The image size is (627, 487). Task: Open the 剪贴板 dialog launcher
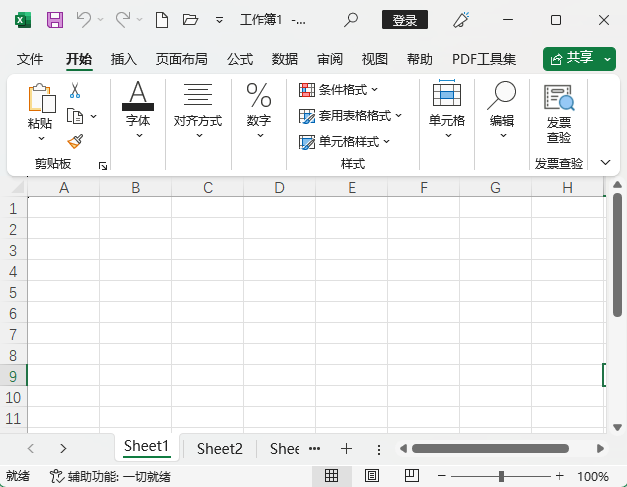pyautogui.click(x=103, y=166)
